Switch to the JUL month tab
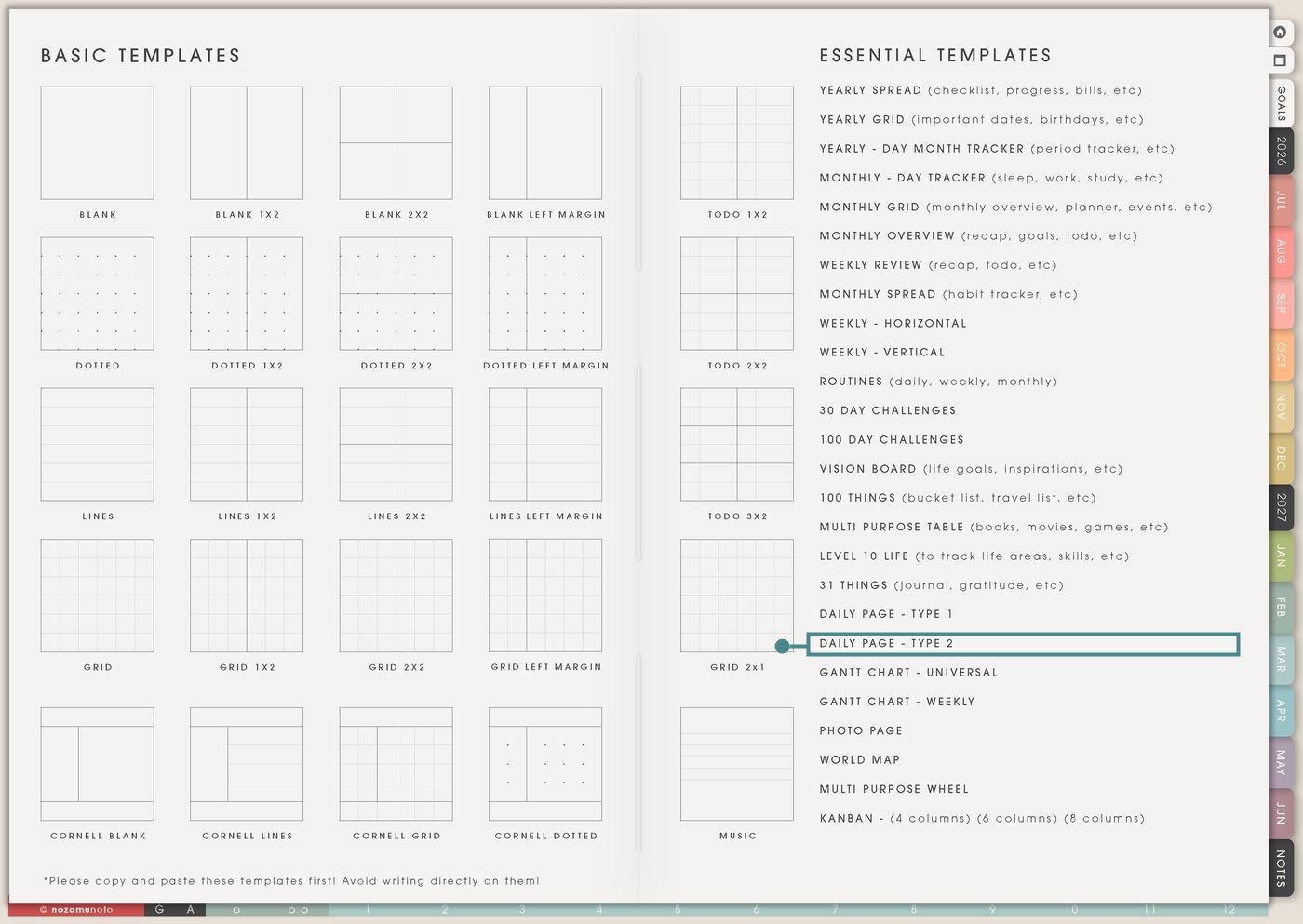 tap(1281, 199)
